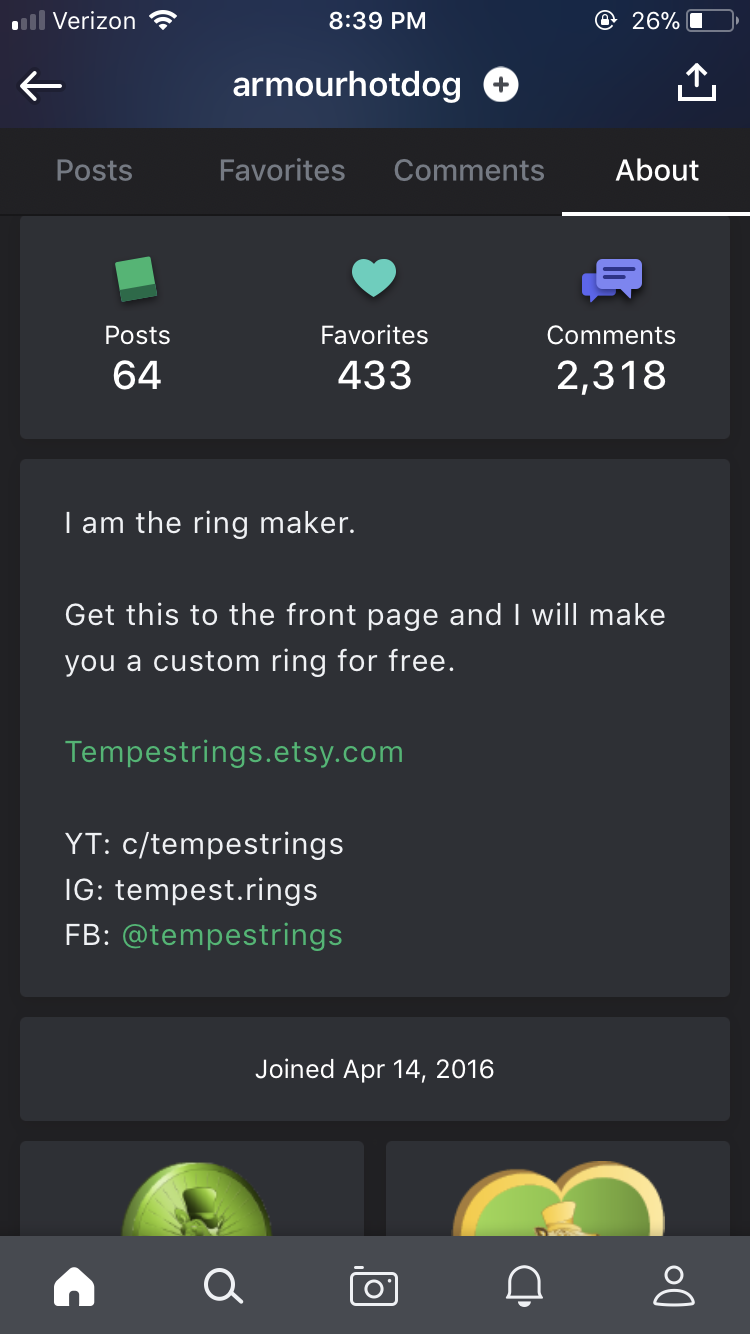750x1334 pixels.
Task: Tap the back arrow icon
Action: (41, 87)
